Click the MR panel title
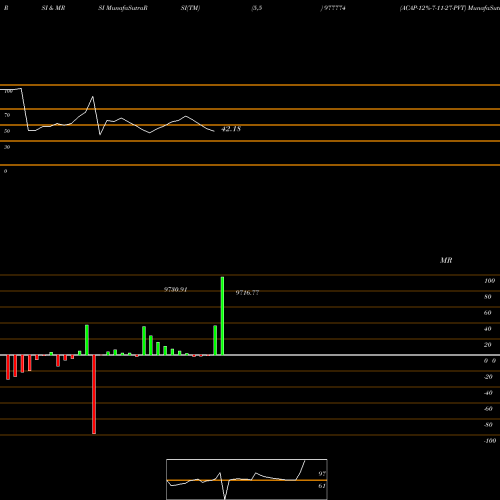The image size is (500, 500). coord(446,260)
